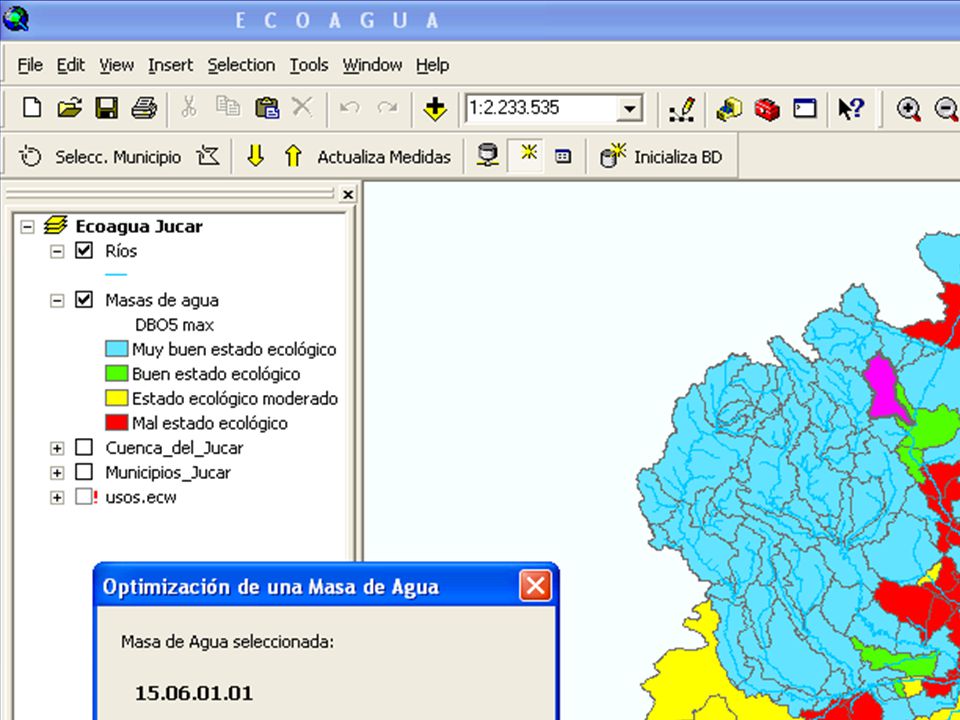960x720 pixels.
Task: Click the Selecc. Municipio button label
Action: tap(118, 157)
